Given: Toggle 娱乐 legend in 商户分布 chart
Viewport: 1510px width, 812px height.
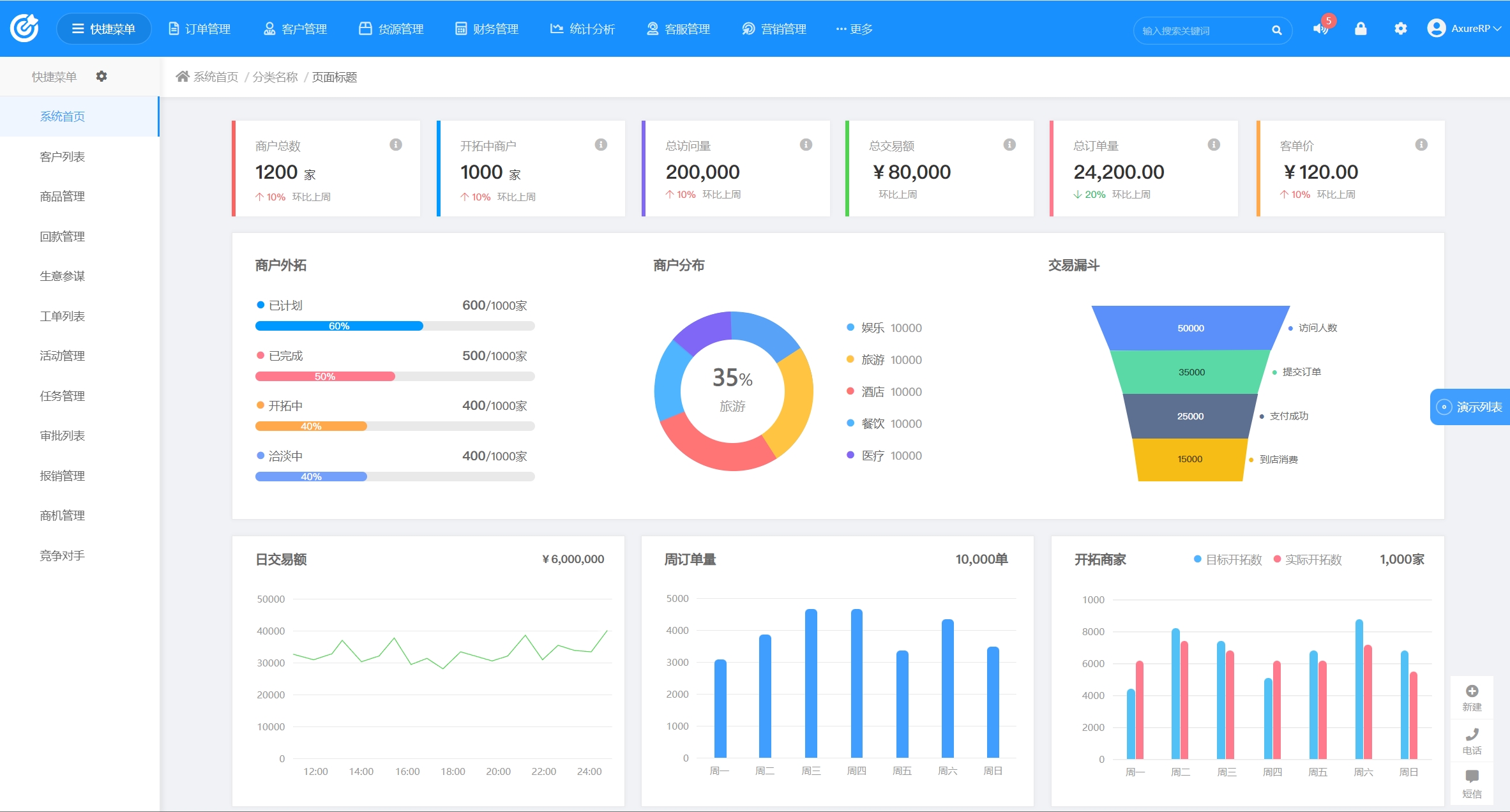Looking at the screenshot, I should pyautogui.click(x=872, y=328).
